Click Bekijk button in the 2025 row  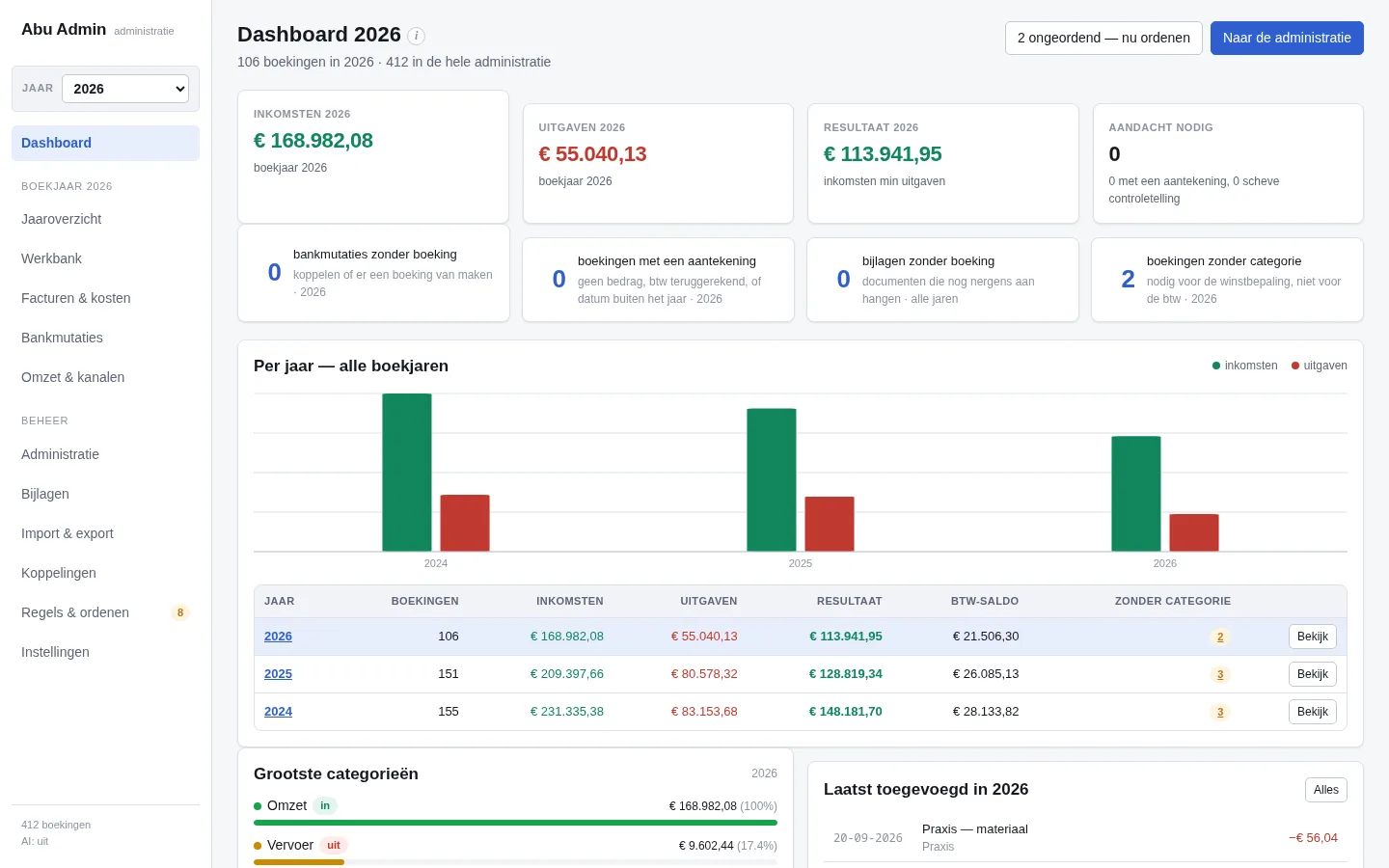1313,674
